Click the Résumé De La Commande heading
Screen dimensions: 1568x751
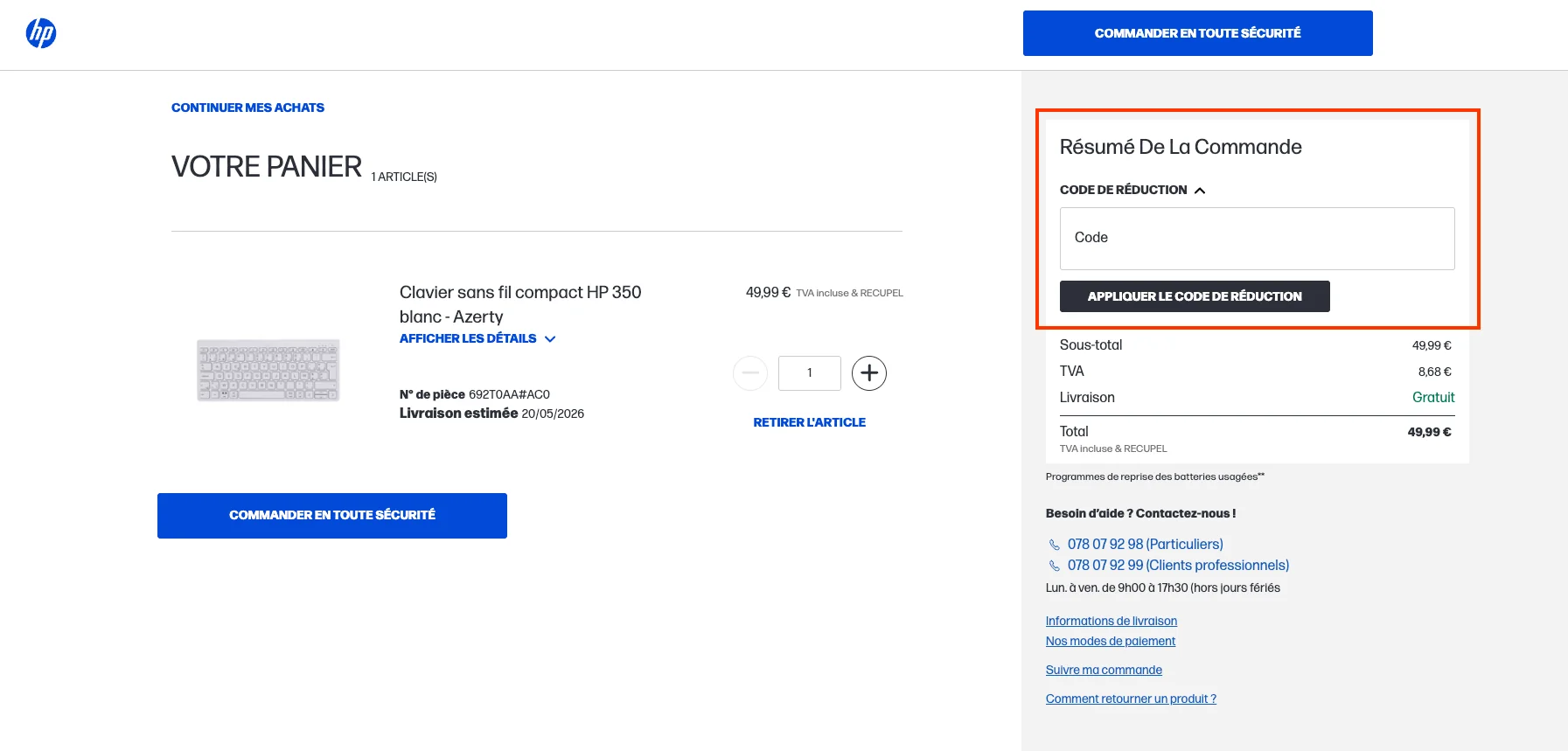pos(1181,147)
